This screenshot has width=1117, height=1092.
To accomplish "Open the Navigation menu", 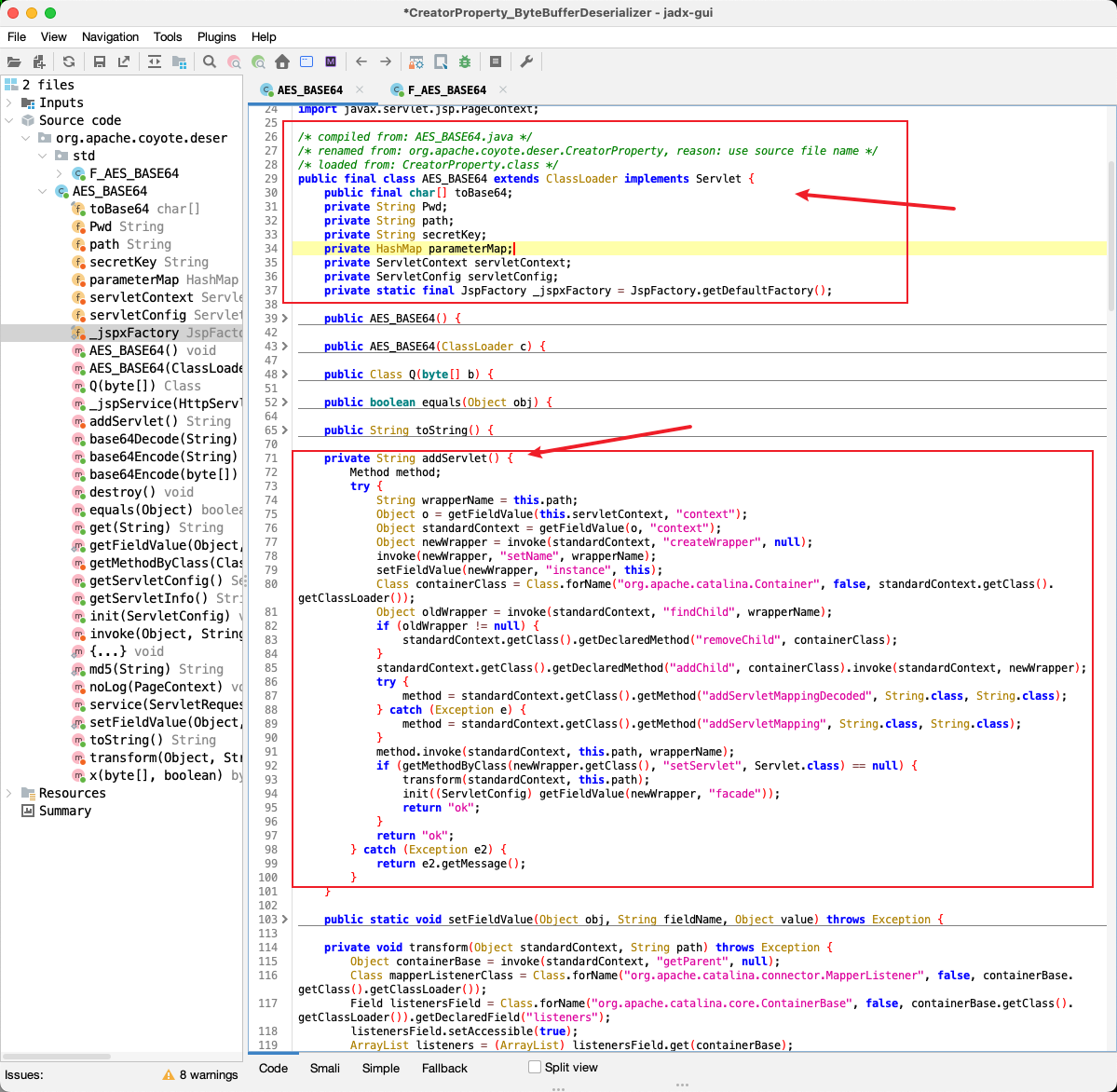I will point(110,36).
